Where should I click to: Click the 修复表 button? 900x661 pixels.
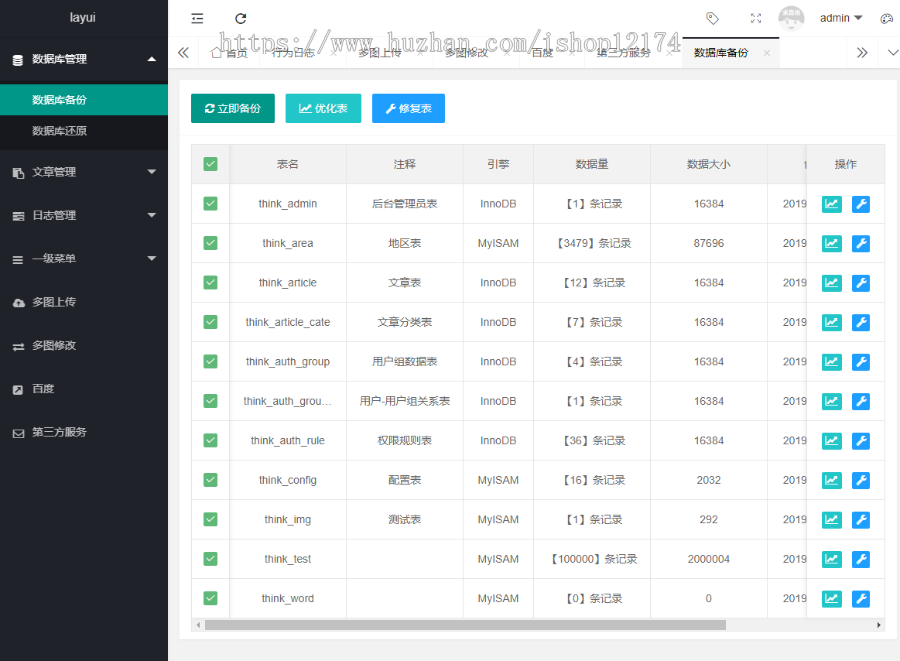[x=408, y=109]
